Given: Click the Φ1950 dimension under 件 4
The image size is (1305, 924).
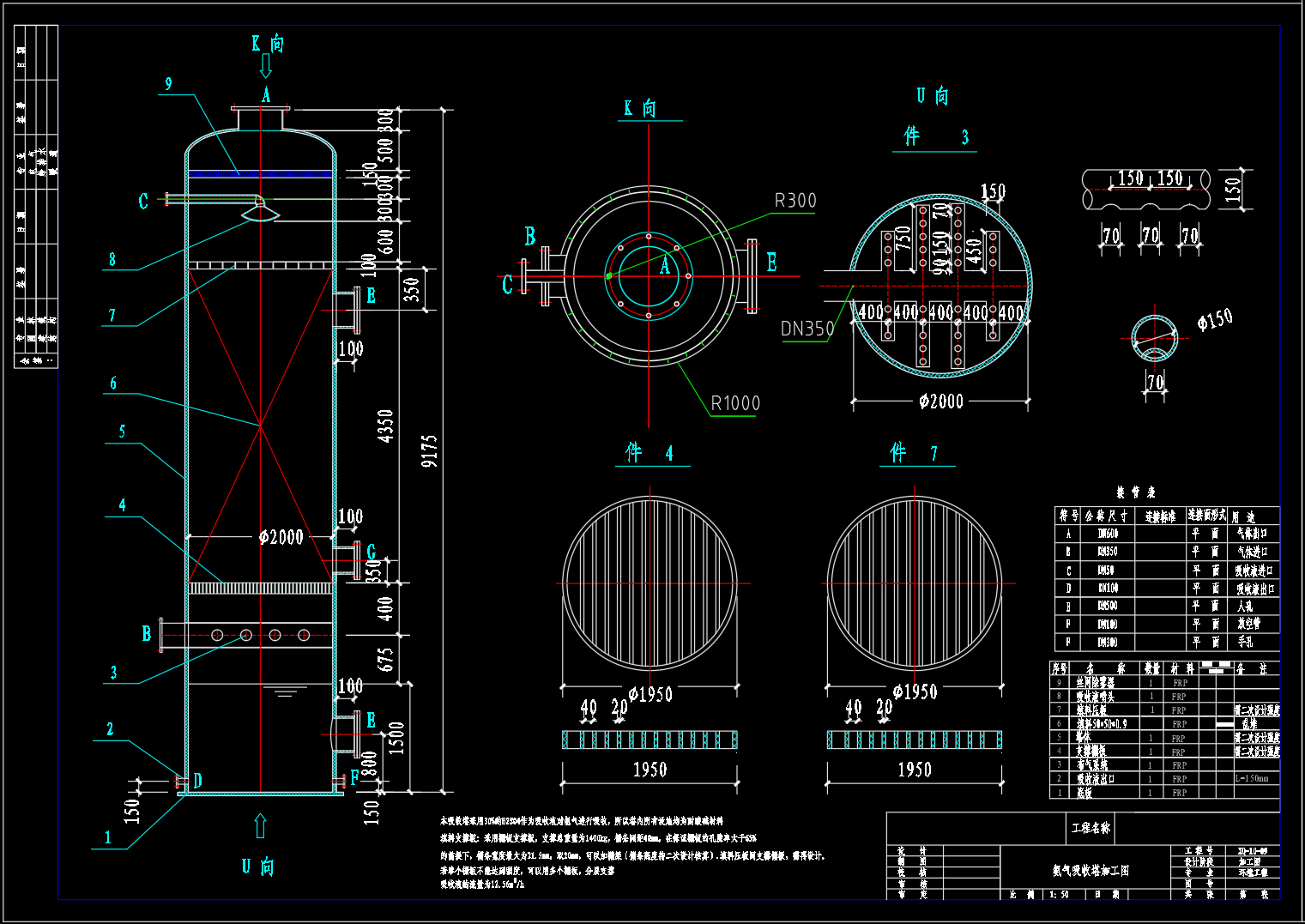Looking at the screenshot, I should [650, 694].
